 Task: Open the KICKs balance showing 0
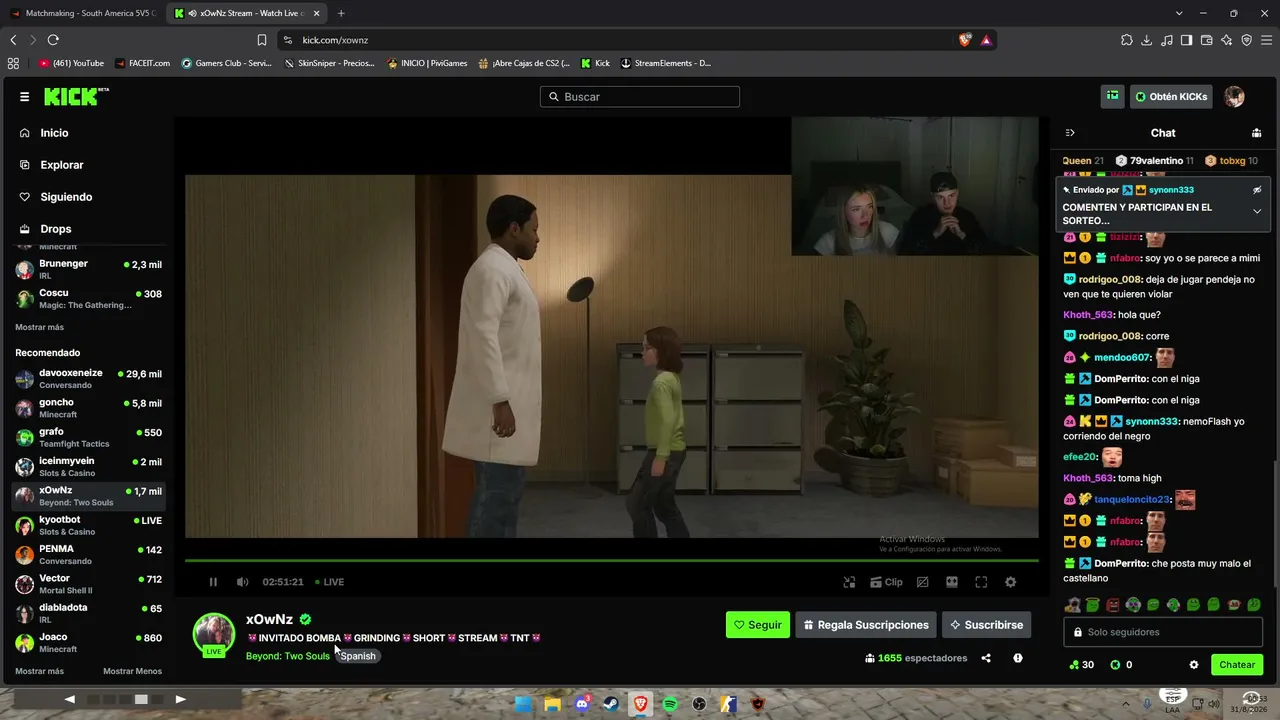coord(1122,665)
